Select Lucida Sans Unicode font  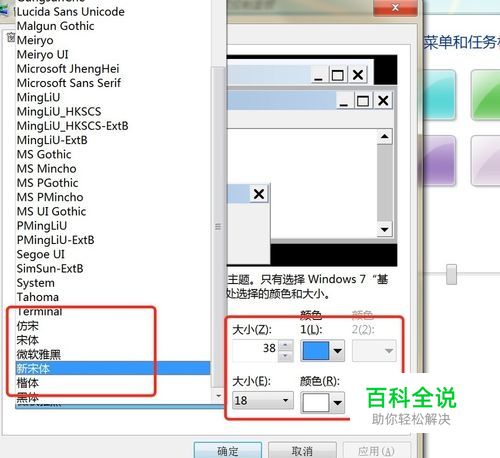[x=71, y=12]
